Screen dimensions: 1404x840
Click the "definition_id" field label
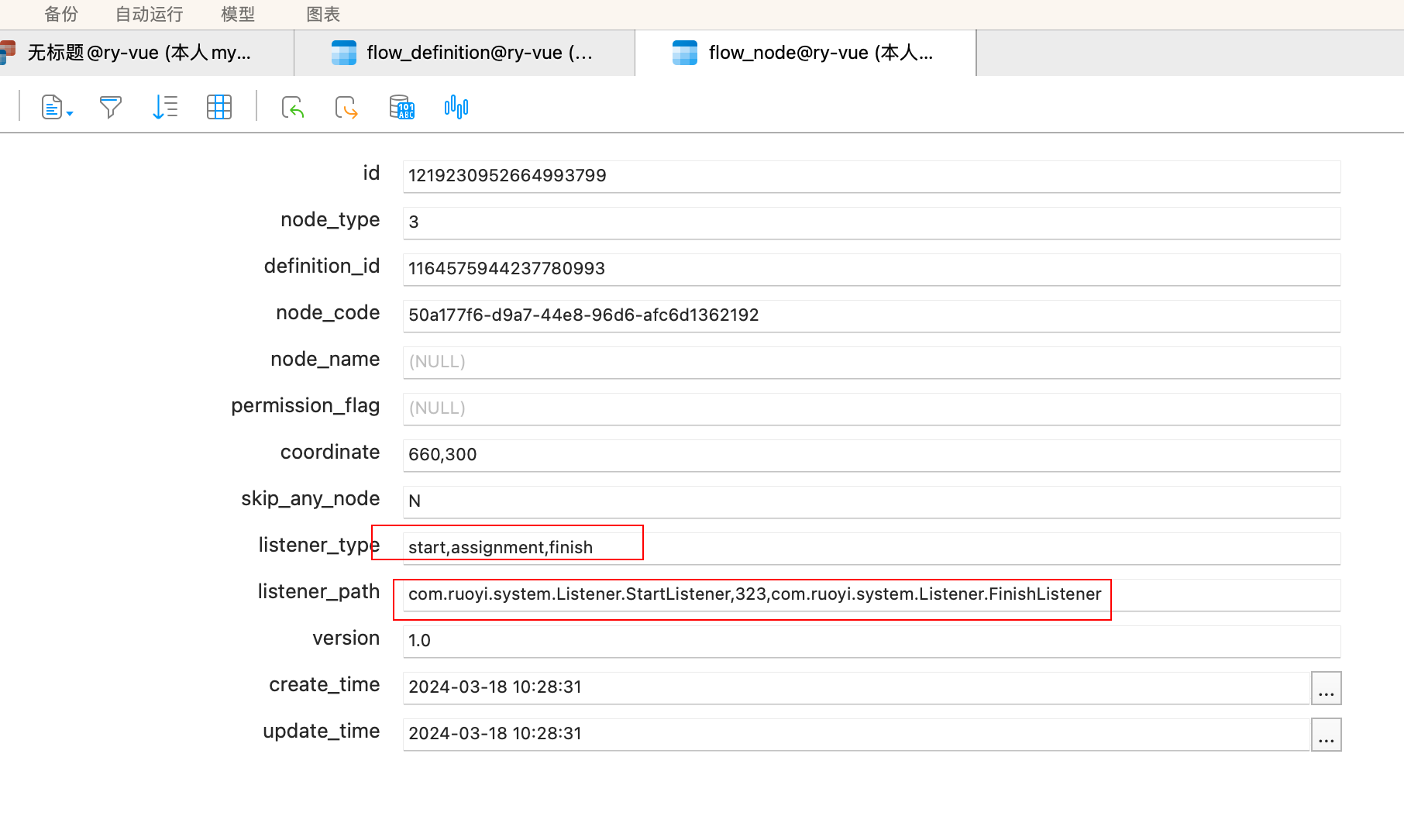point(322,266)
